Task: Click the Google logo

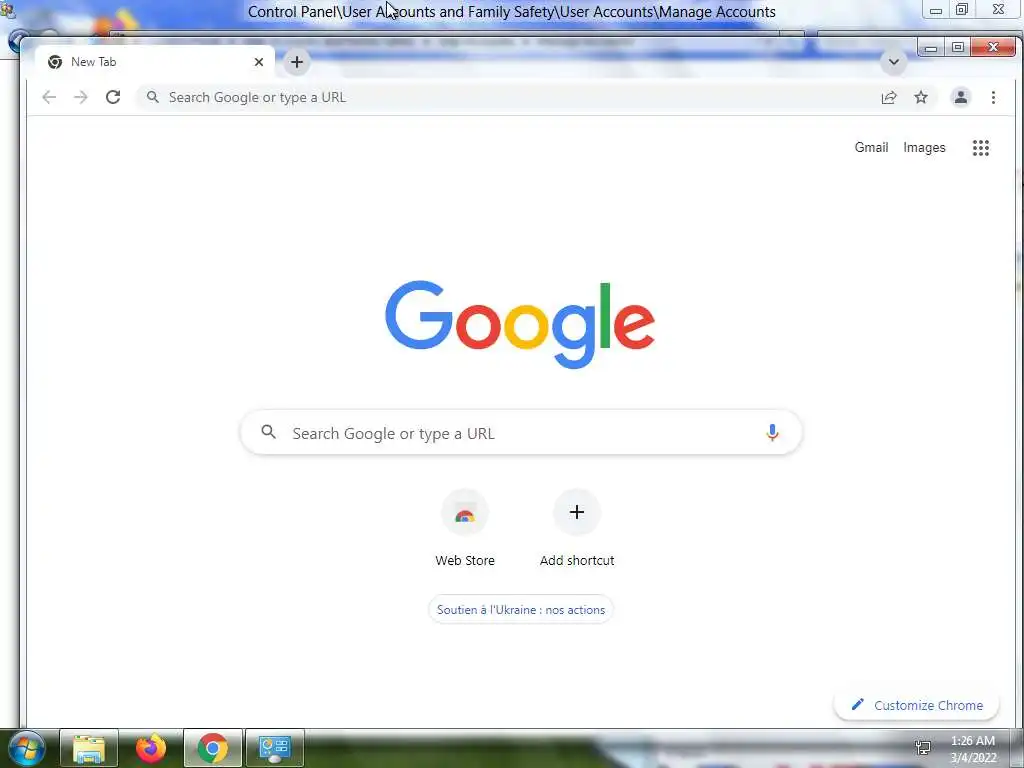Action: click(x=520, y=325)
